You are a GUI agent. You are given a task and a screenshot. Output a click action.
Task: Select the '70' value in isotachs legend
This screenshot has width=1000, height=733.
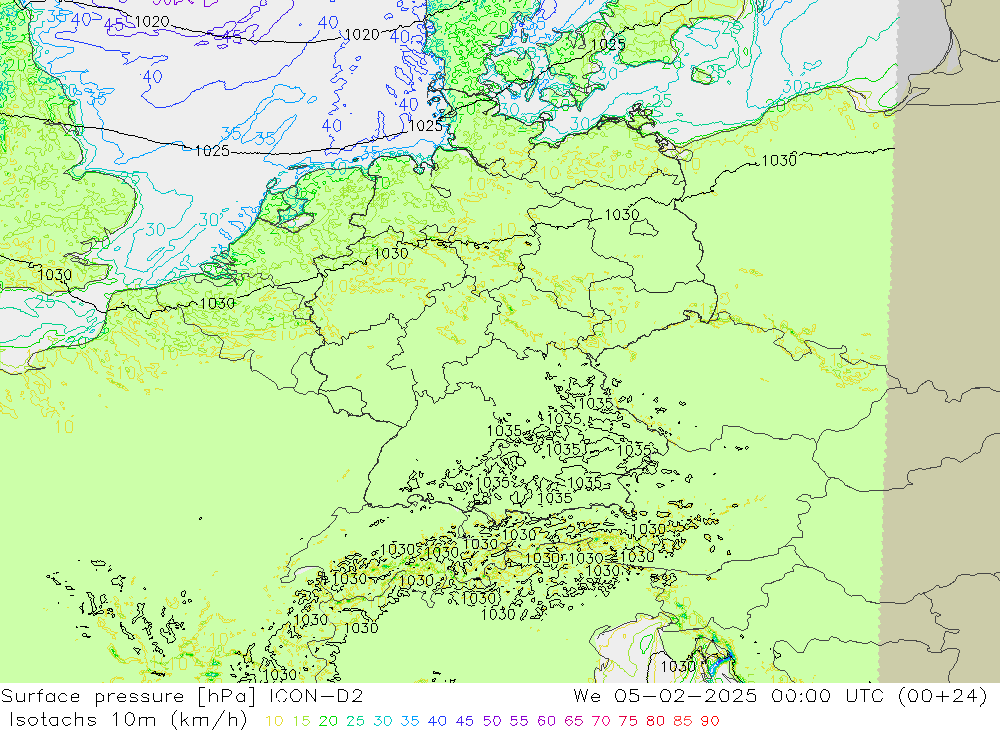[x=601, y=722]
